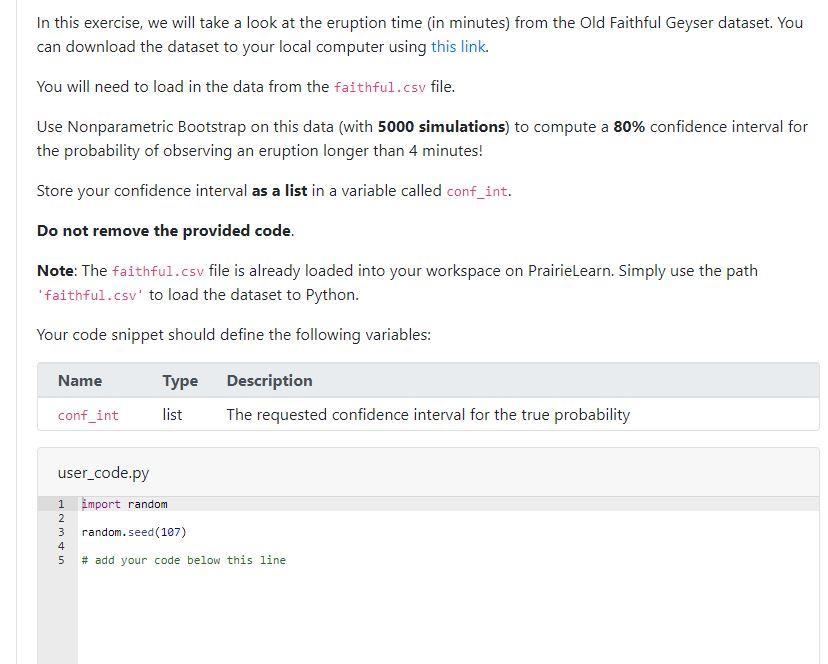Select line number 5 in editor gutter

pyautogui.click(x=61, y=560)
